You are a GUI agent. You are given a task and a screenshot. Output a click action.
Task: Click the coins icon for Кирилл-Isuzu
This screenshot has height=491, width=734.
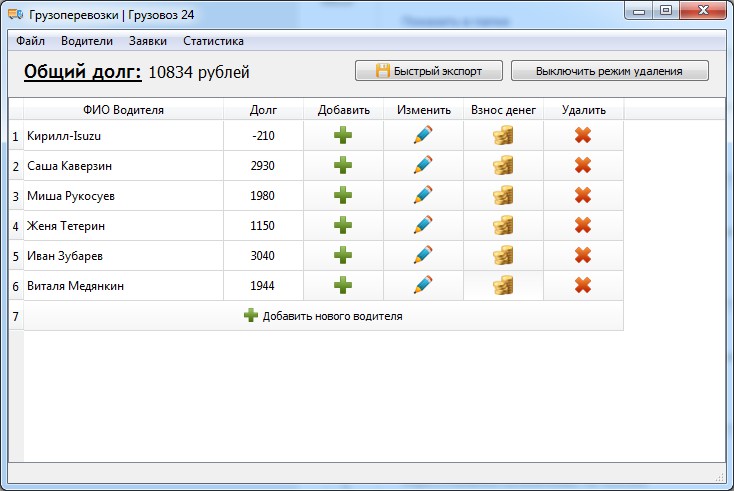[503, 136]
